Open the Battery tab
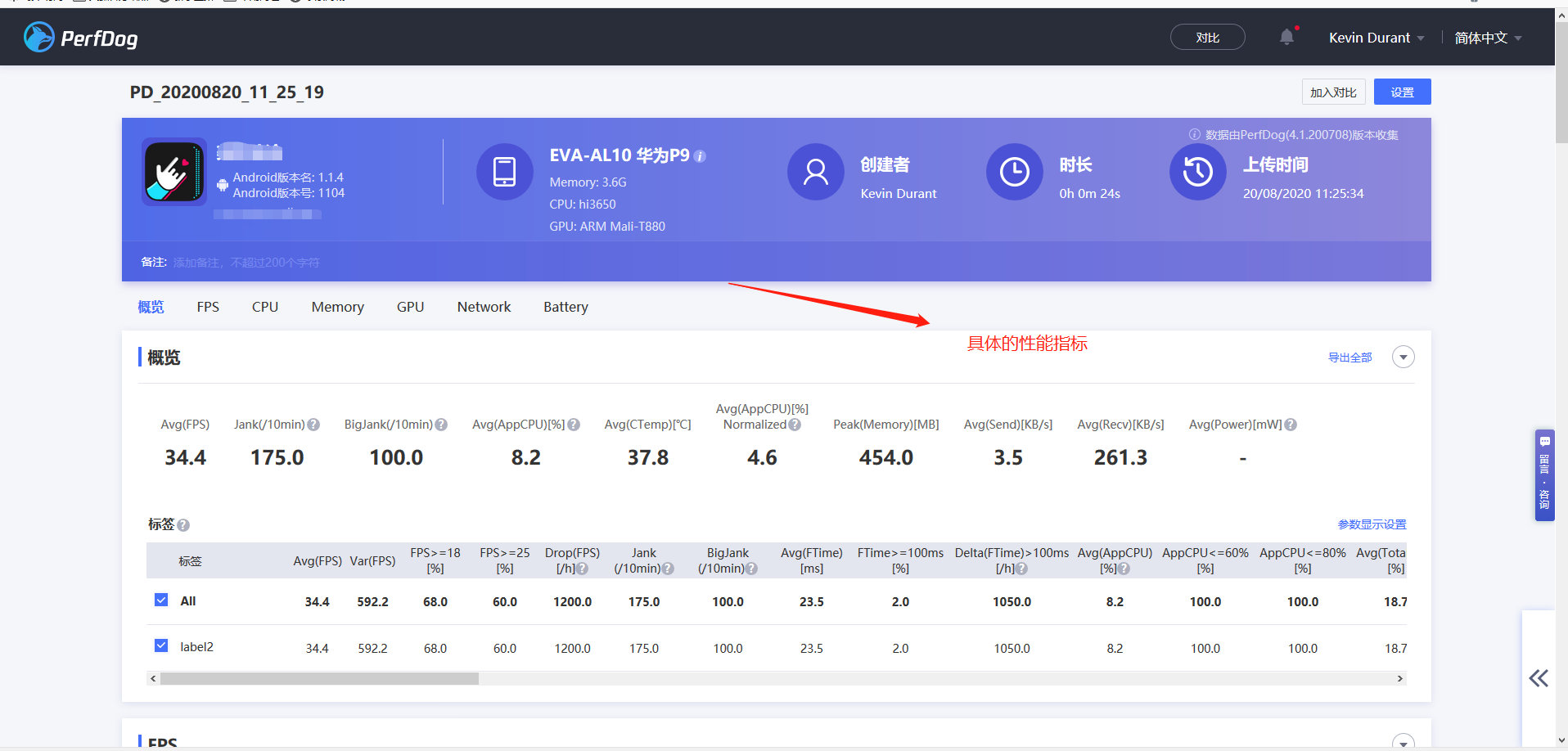This screenshot has height=751, width=1568. tap(565, 307)
